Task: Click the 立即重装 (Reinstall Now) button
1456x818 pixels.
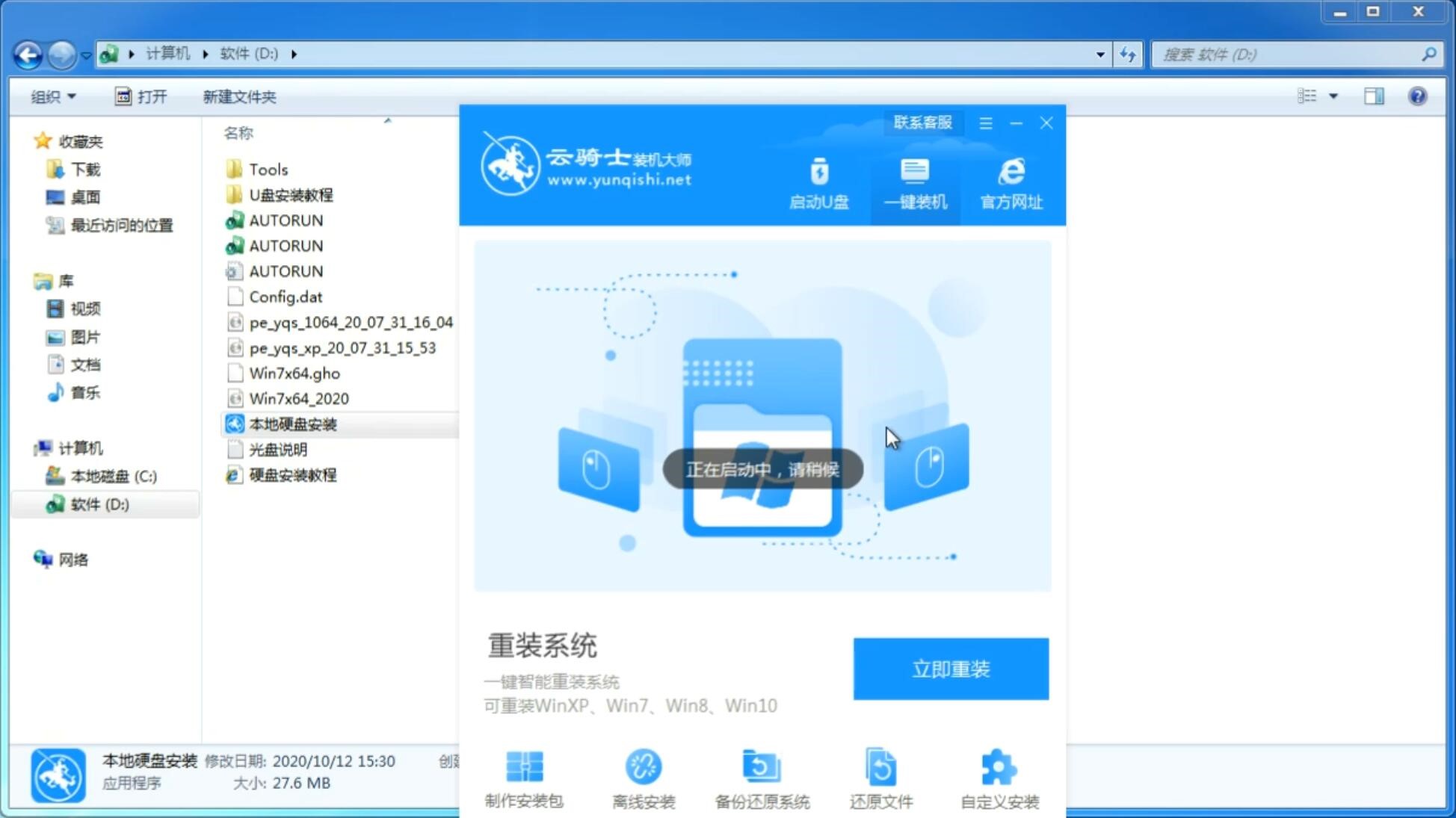Action: point(951,669)
